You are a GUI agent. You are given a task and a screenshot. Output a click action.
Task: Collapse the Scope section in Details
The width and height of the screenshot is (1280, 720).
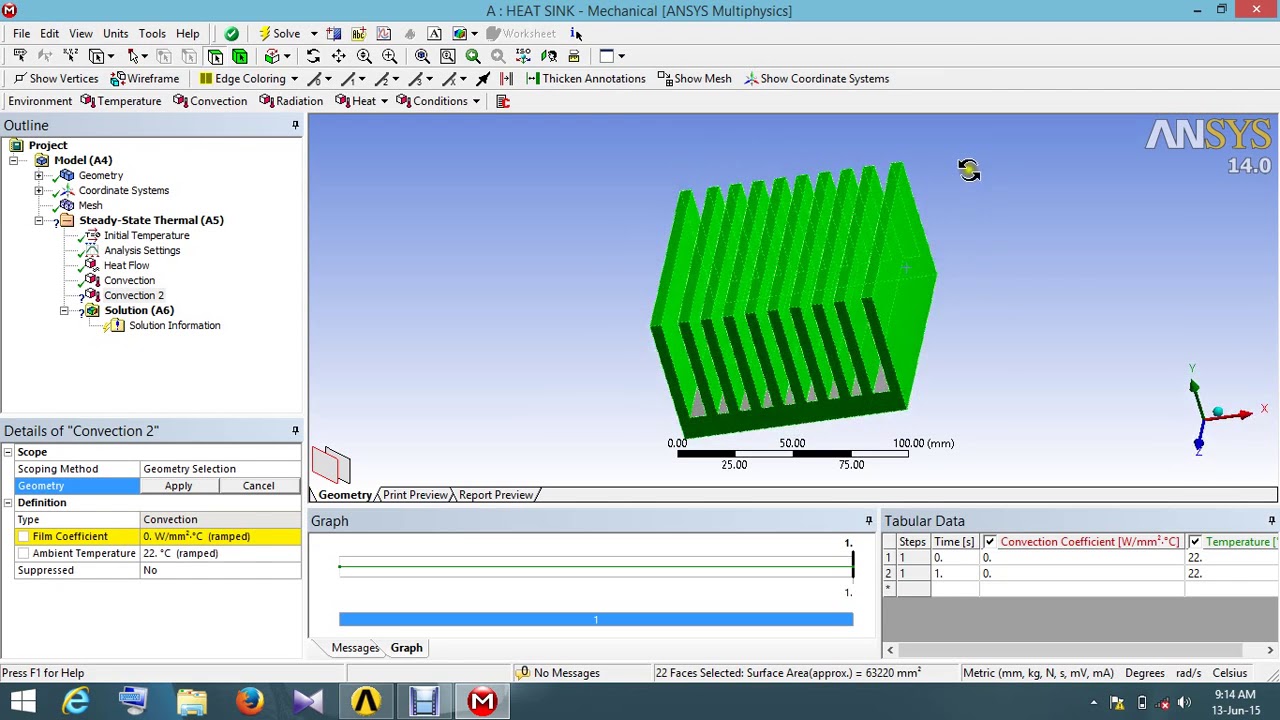(x=8, y=452)
